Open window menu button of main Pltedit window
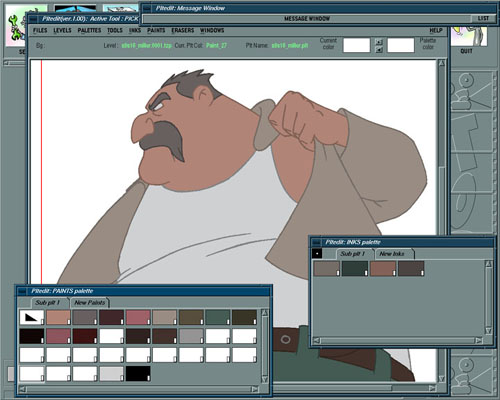 coord(33,19)
